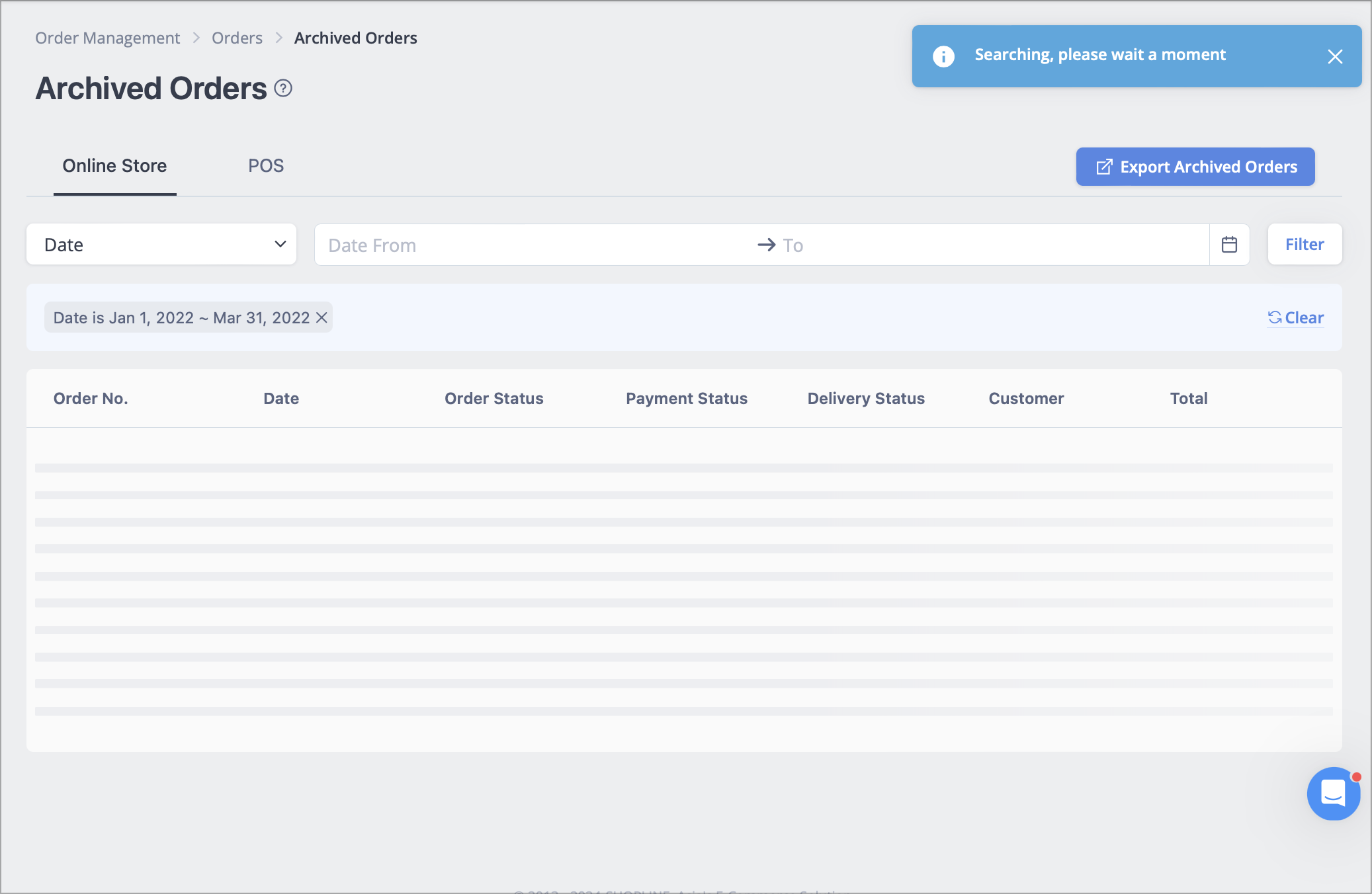Click the Order No. column header
This screenshot has width=1372, height=894.
[x=91, y=399]
